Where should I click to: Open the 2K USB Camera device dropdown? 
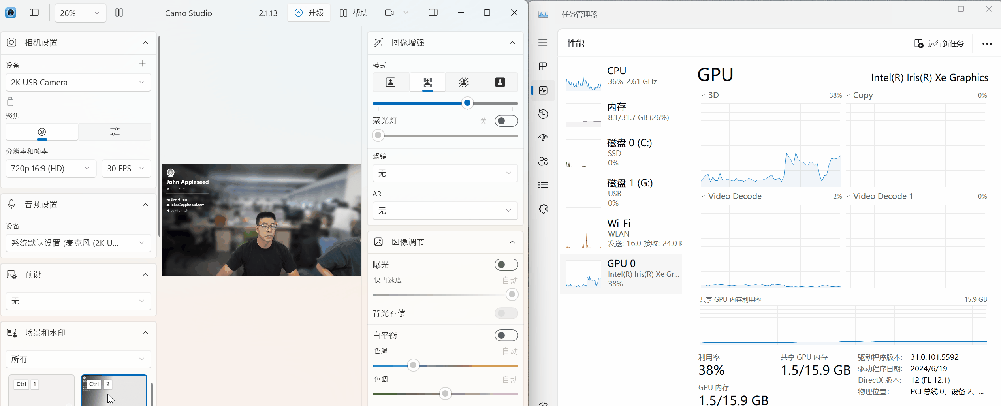click(78, 82)
